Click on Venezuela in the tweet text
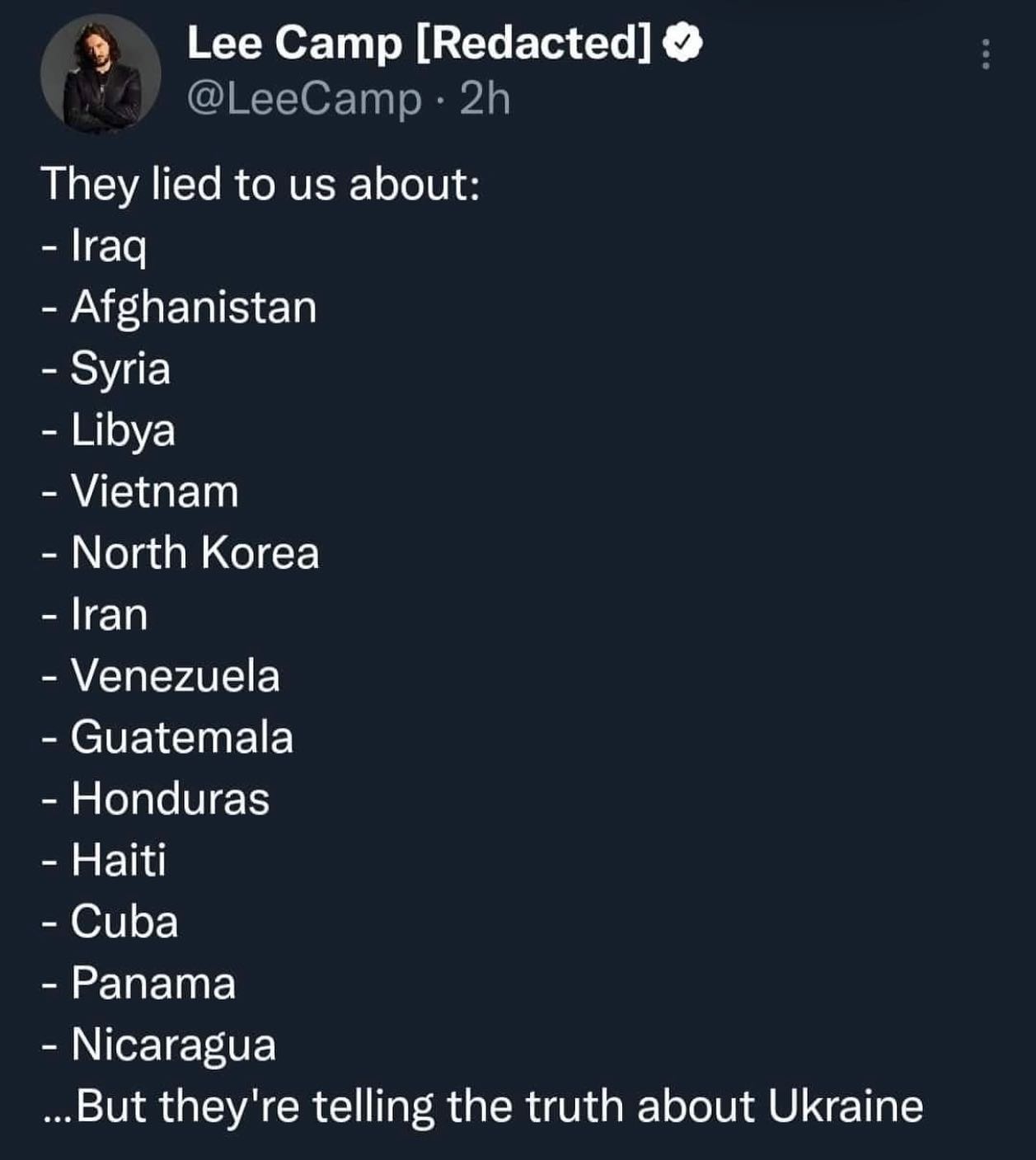Image resolution: width=1036 pixels, height=1160 pixels. click(176, 676)
